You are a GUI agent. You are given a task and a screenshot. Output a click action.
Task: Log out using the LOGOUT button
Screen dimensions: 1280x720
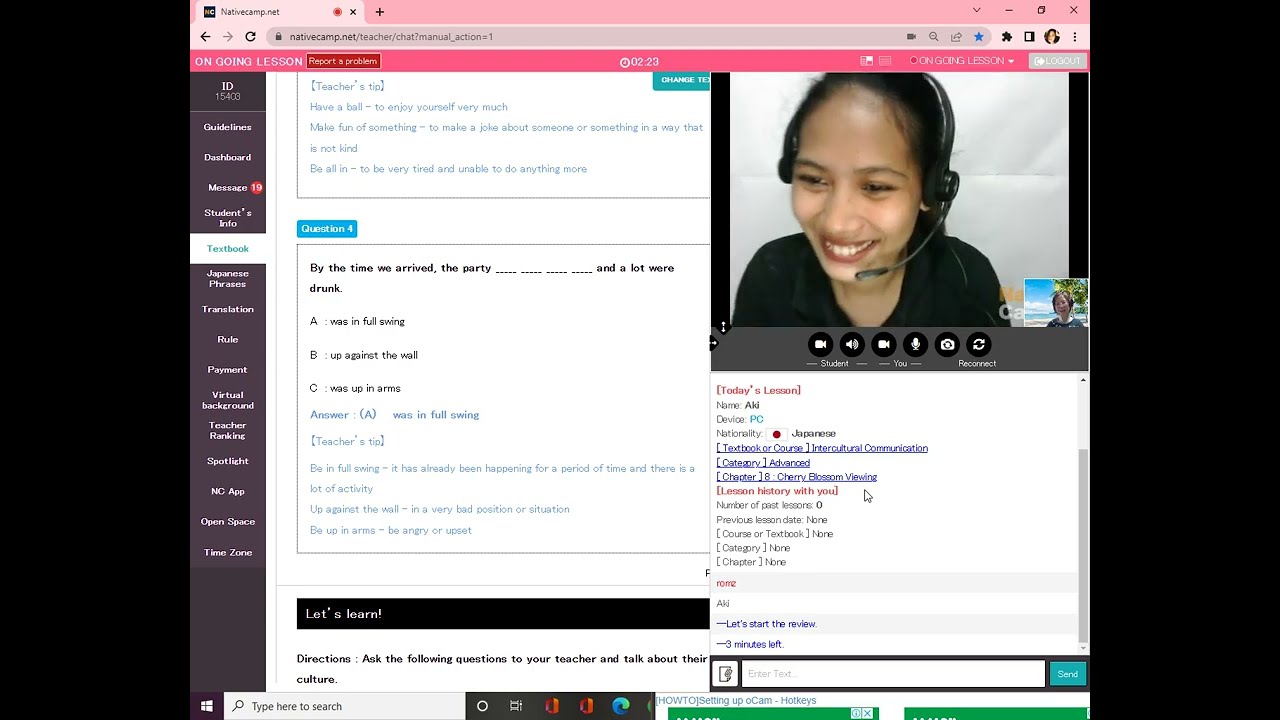point(1057,61)
